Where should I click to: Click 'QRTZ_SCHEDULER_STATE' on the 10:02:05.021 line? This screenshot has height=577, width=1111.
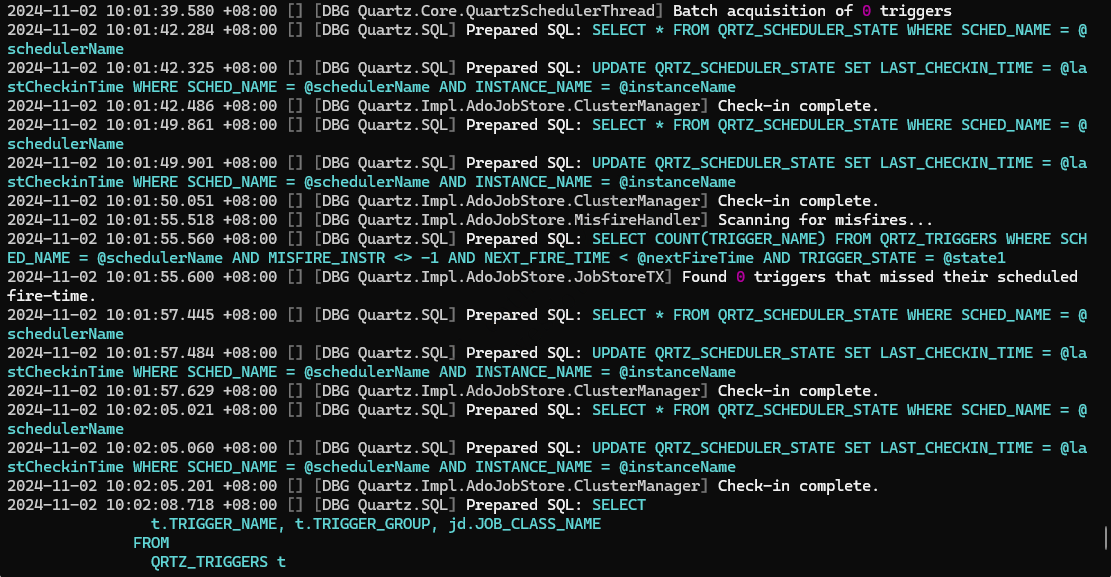[x=808, y=410]
